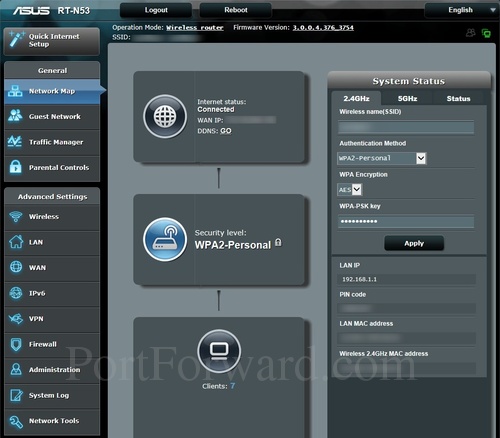Screen dimensions: 500x438
Task: Click the IPv6 globe icon
Action: click(x=16, y=293)
